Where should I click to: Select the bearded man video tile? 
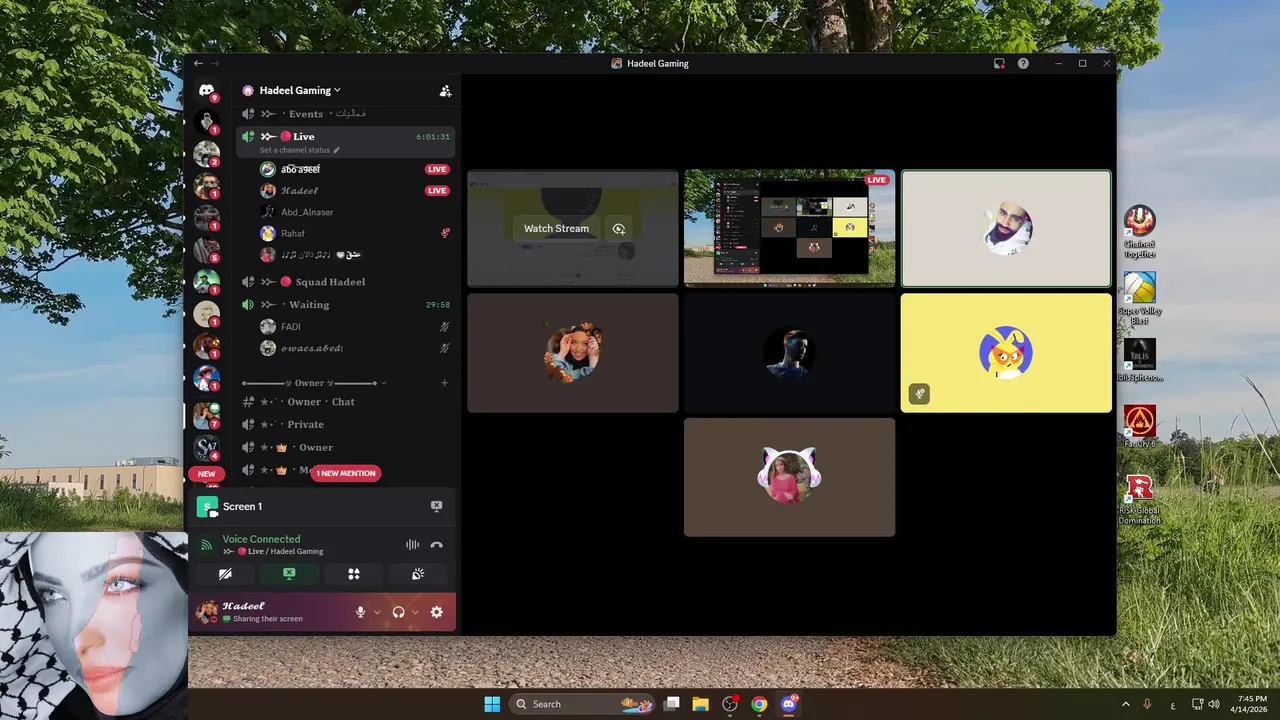(1006, 228)
